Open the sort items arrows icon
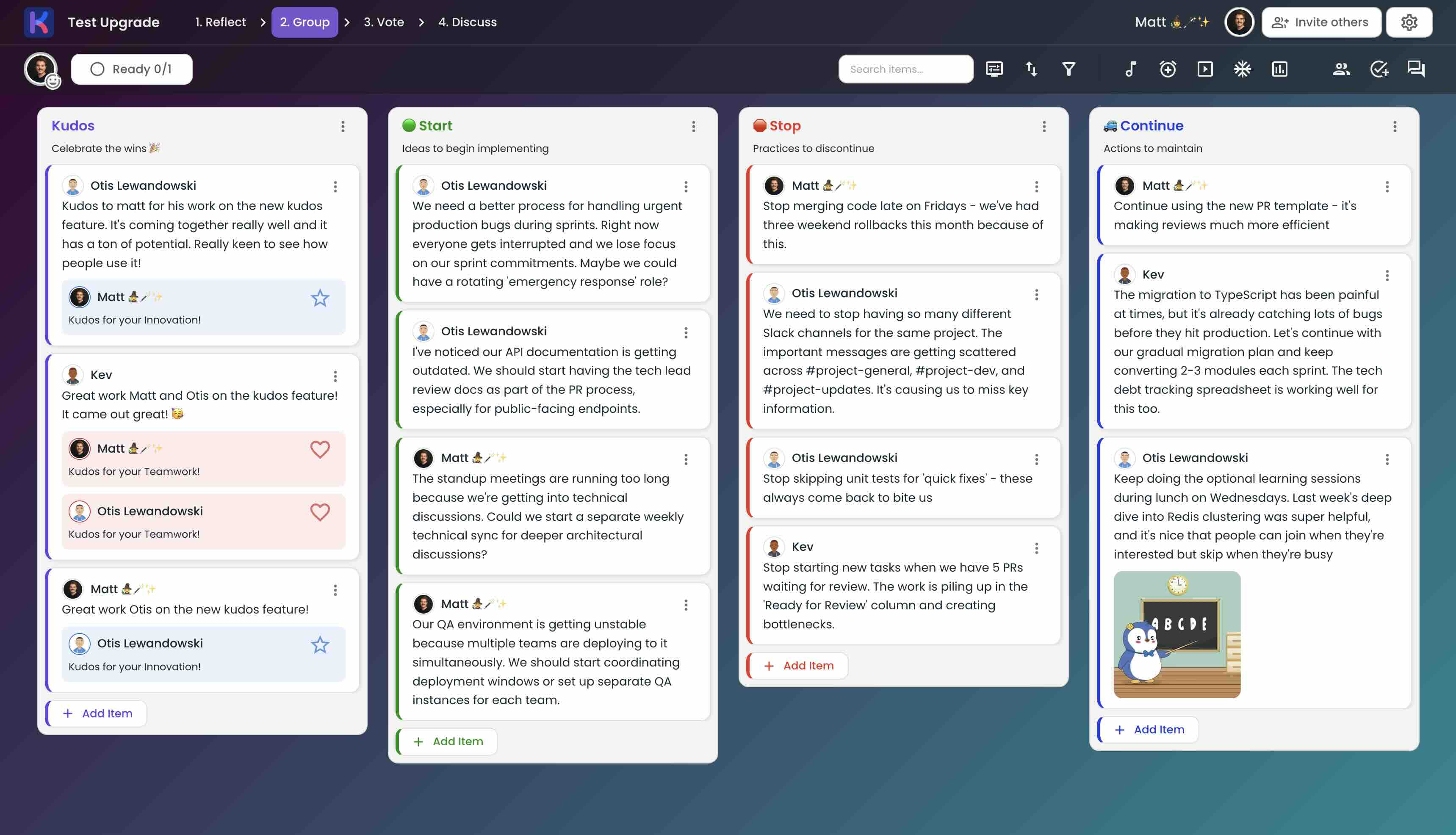1456x835 pixels. tap(1031, 69)
